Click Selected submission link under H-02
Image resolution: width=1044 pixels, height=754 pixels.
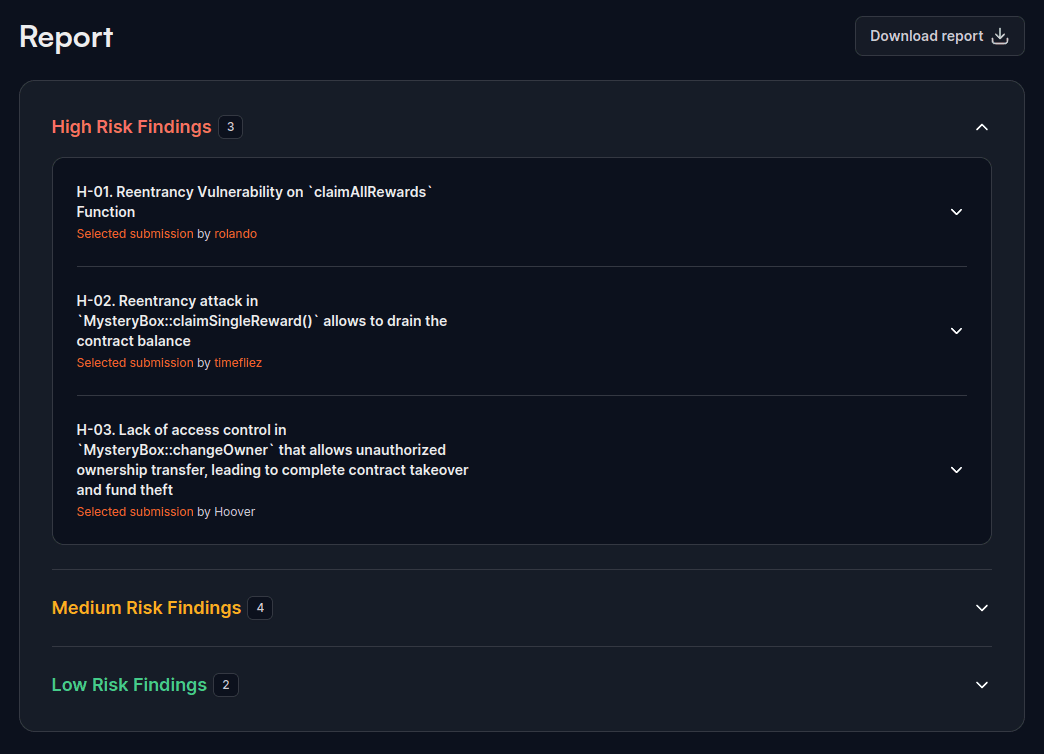coord(135,363)
